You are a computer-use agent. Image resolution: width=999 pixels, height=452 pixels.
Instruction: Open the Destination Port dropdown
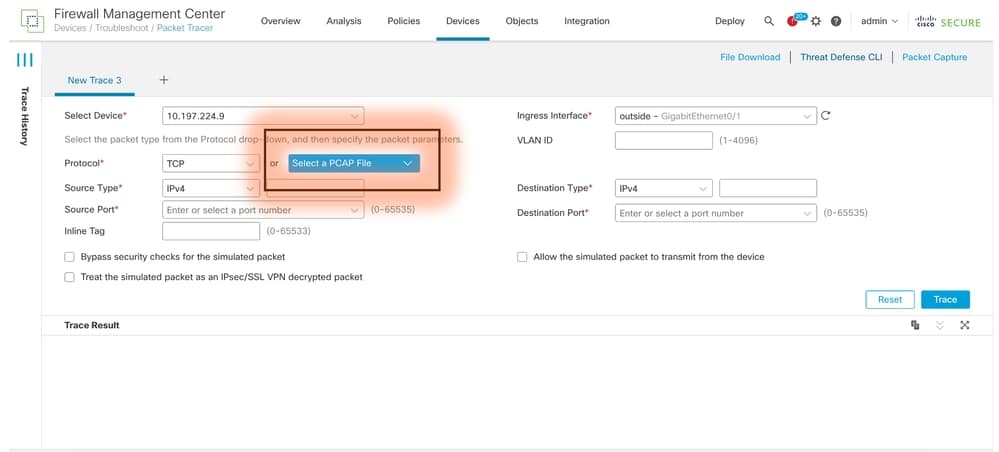[x=715, y=213]
